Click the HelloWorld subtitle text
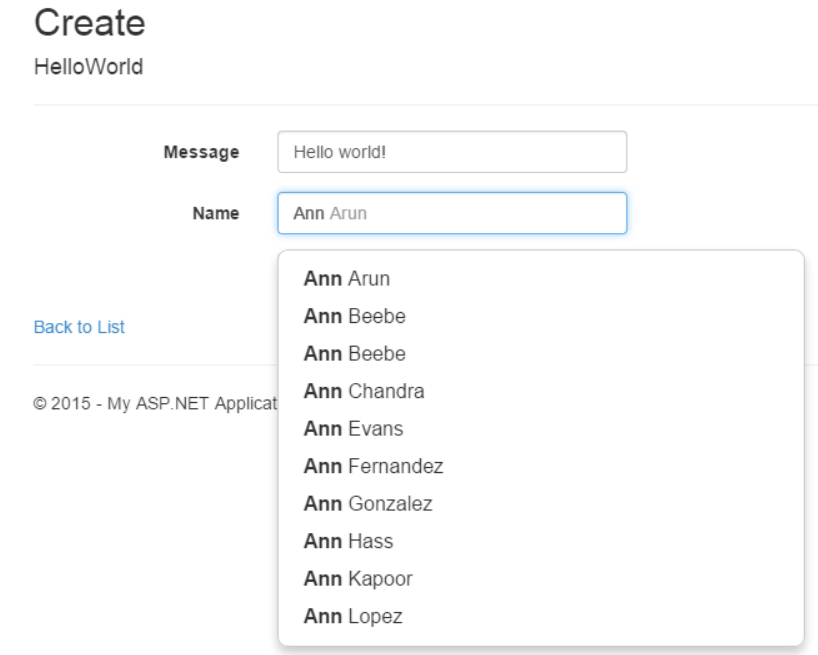This screenshot has width=818, height=655. coord(88,67)
